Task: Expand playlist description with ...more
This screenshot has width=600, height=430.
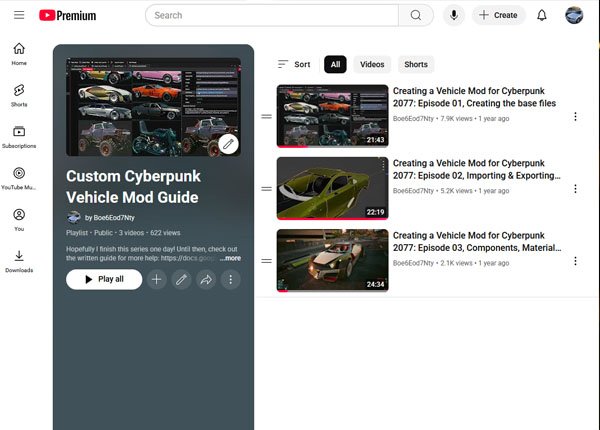Action: coord(230,258)
